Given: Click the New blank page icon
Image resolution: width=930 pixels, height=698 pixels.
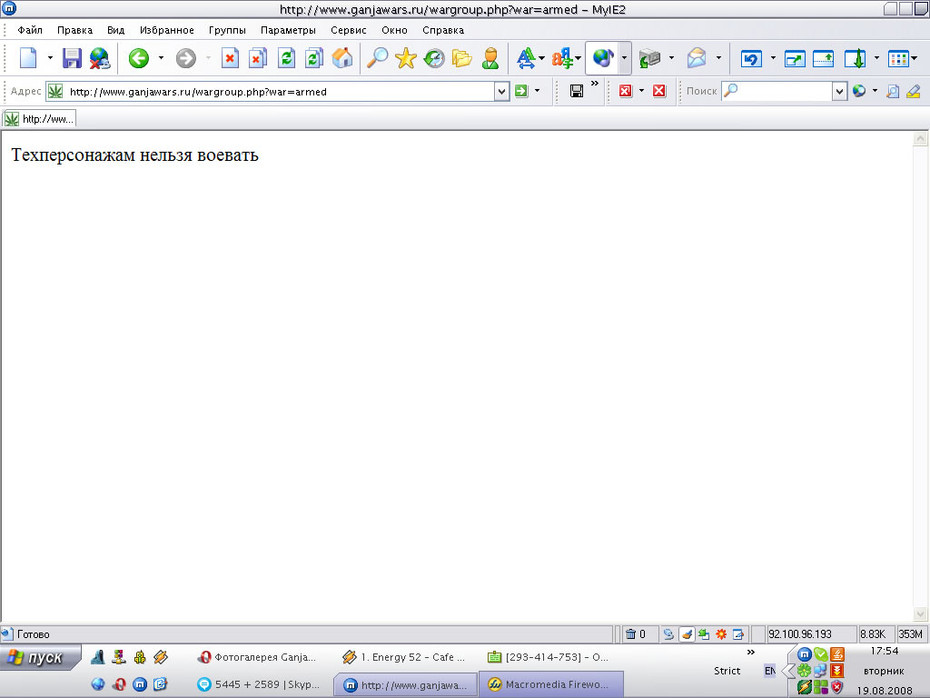Looking at the screenshot, I should point(28,58).
